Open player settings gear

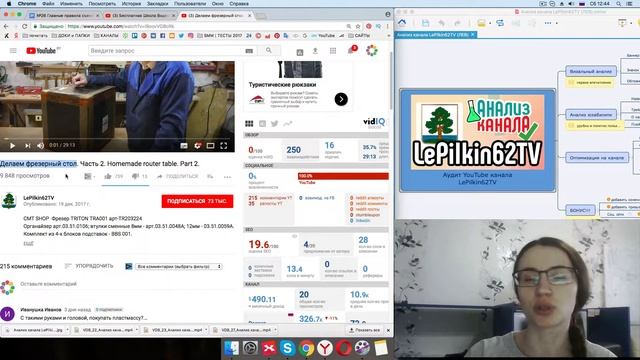pos(198,146)
